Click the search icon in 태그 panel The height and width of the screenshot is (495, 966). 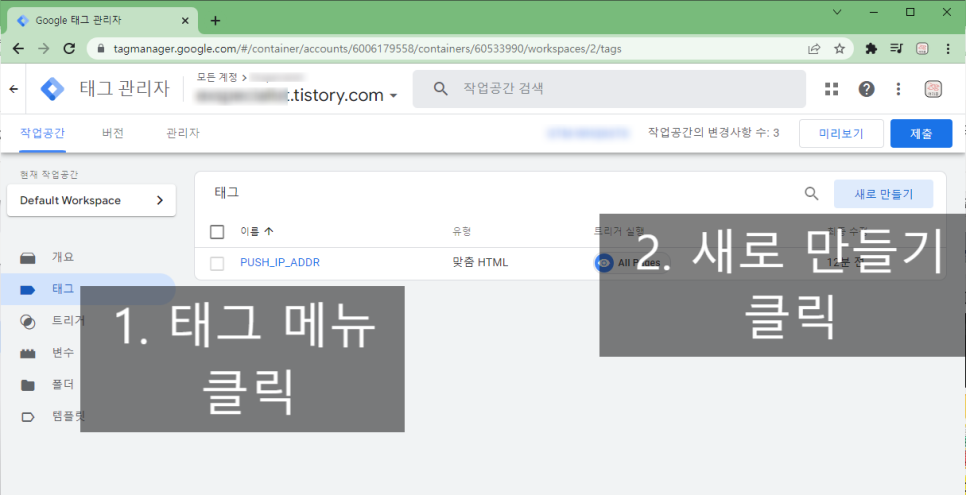(x=811, y=194)
